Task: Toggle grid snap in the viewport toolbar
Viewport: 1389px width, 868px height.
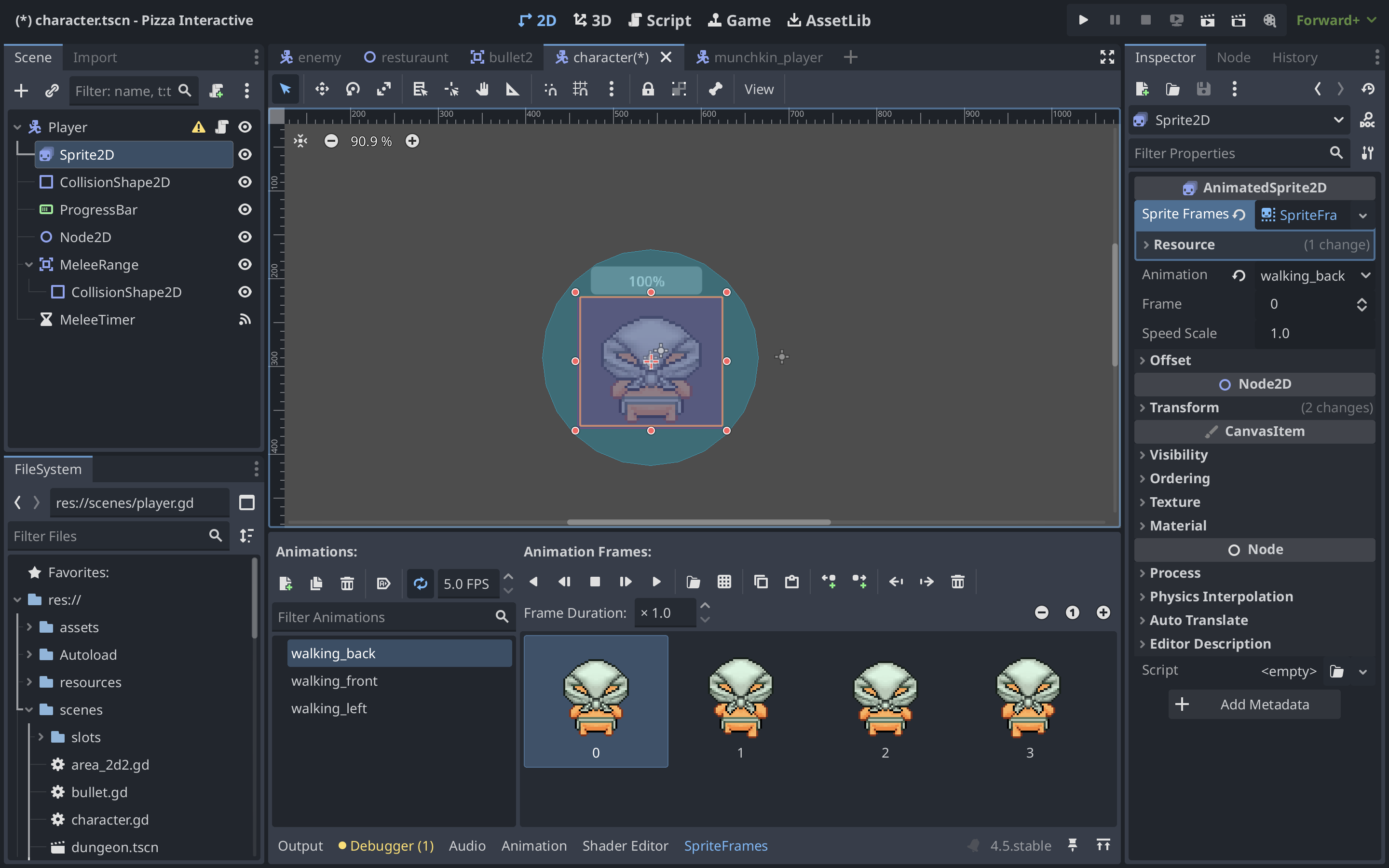Action: (x=580, y=89)
